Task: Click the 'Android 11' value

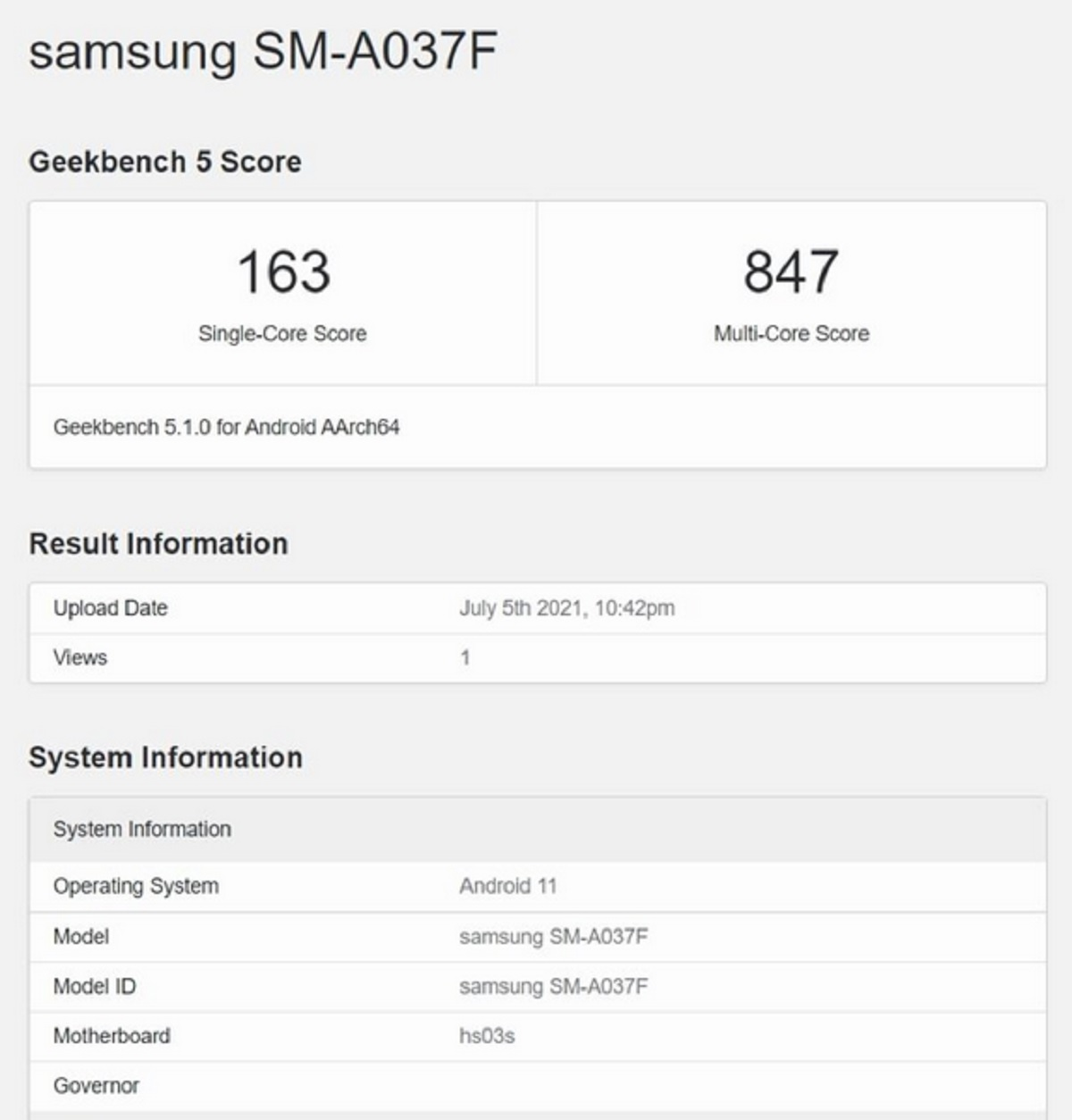Action: [x=508, y=886]
